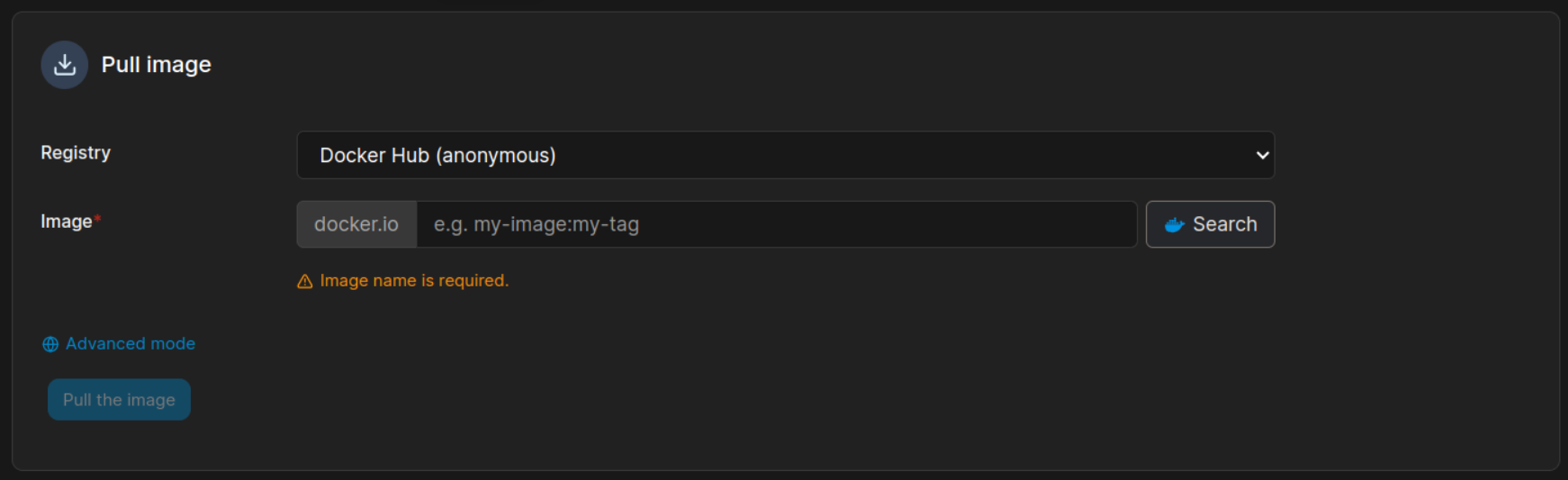Click the globe icon beside Advanced mode

click(x=50, y=344)
